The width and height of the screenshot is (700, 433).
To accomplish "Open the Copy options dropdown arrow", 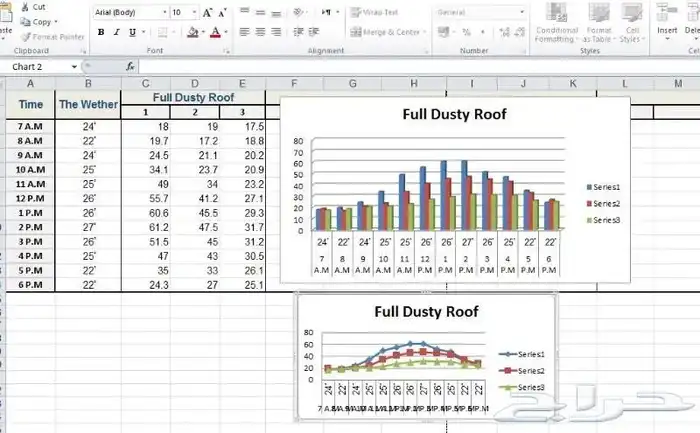I will pos(54,21).
